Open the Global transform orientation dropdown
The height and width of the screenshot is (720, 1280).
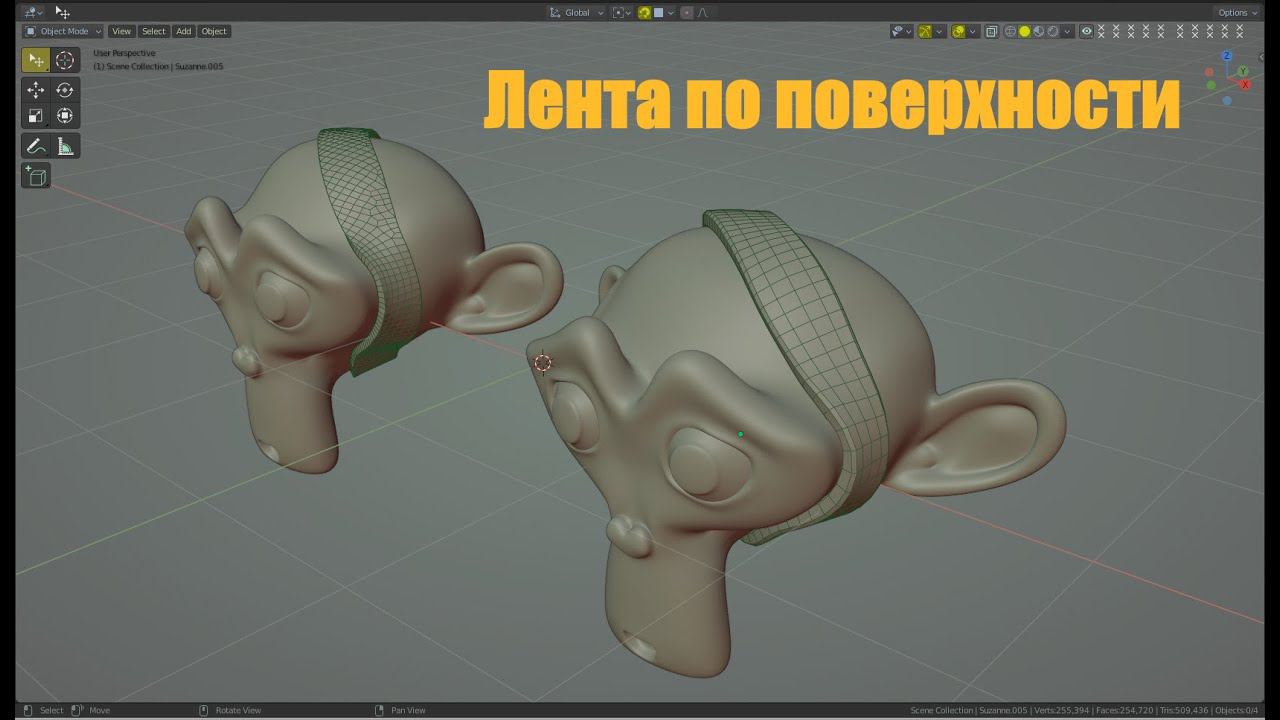click(x=576, y=12)
